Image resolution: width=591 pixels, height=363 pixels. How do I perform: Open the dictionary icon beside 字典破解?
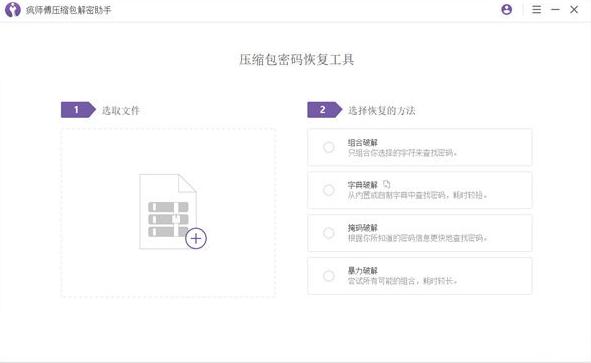tap(387, 184)
